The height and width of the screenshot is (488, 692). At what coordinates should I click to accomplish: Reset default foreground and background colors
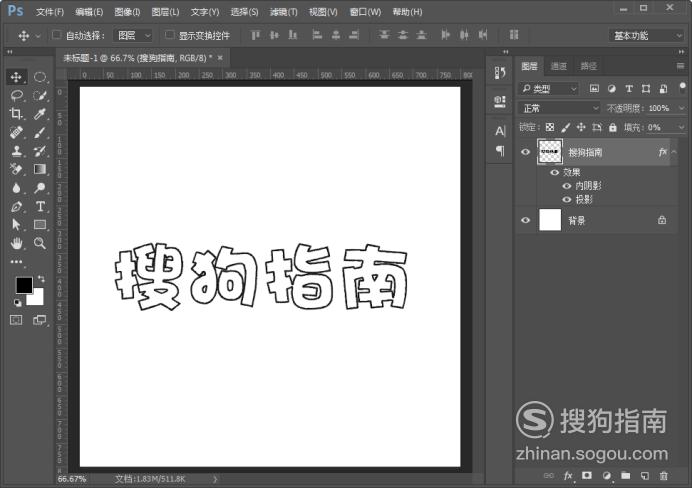tap(17, 303)
